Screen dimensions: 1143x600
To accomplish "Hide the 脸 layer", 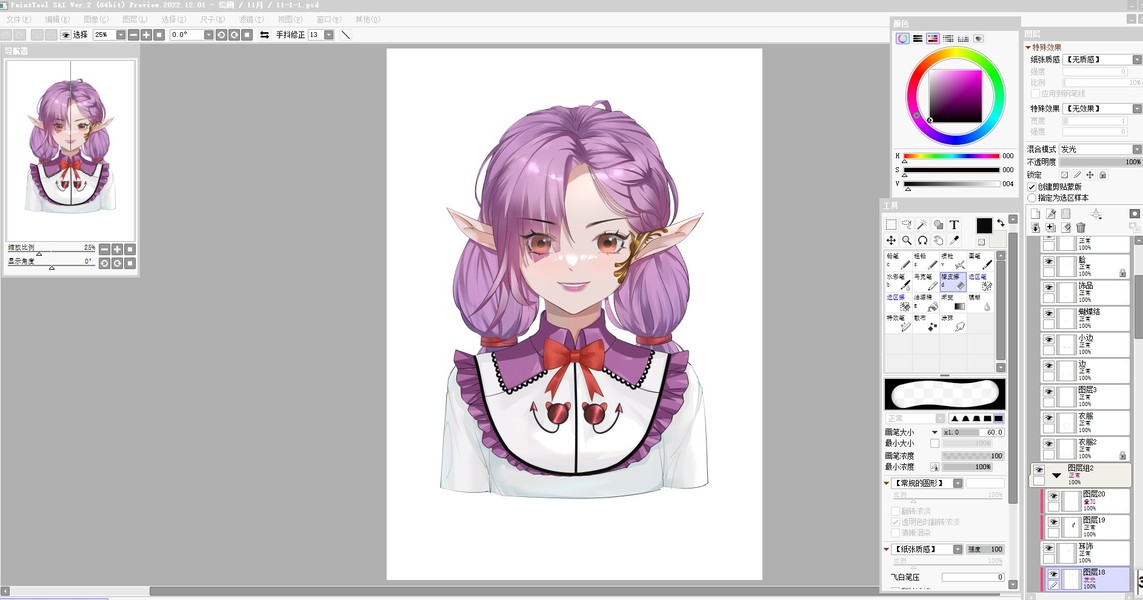I will pyautogui.click(x=1048, y=261).
